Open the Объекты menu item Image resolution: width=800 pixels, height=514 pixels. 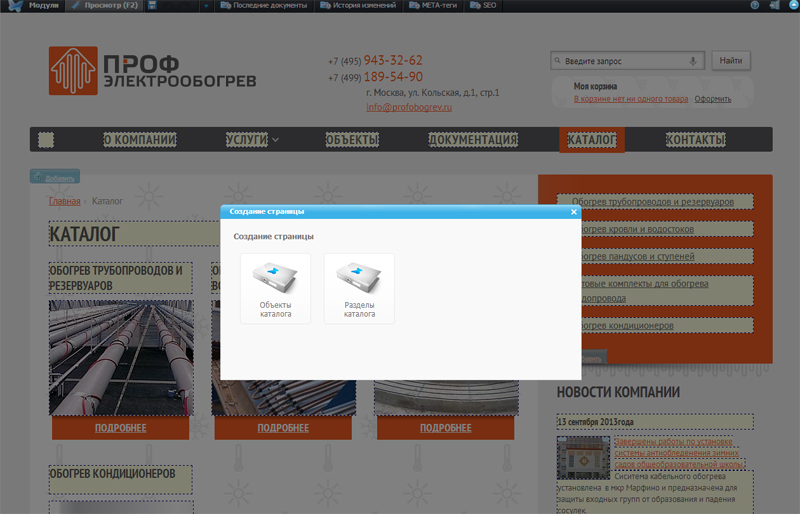(352, 140)
